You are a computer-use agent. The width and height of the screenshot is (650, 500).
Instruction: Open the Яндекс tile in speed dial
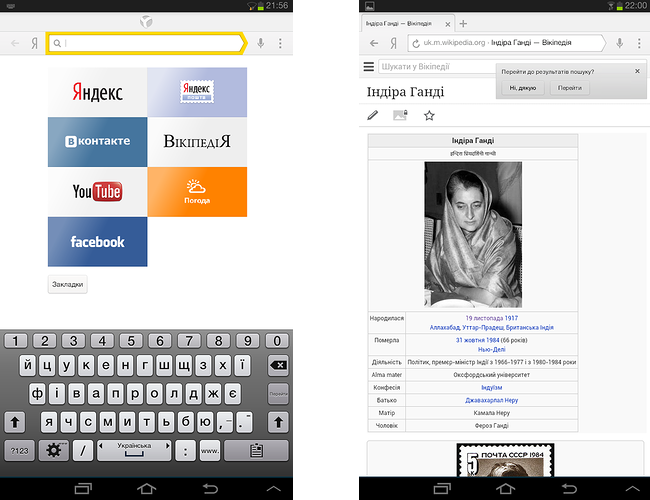coord(97,92)
